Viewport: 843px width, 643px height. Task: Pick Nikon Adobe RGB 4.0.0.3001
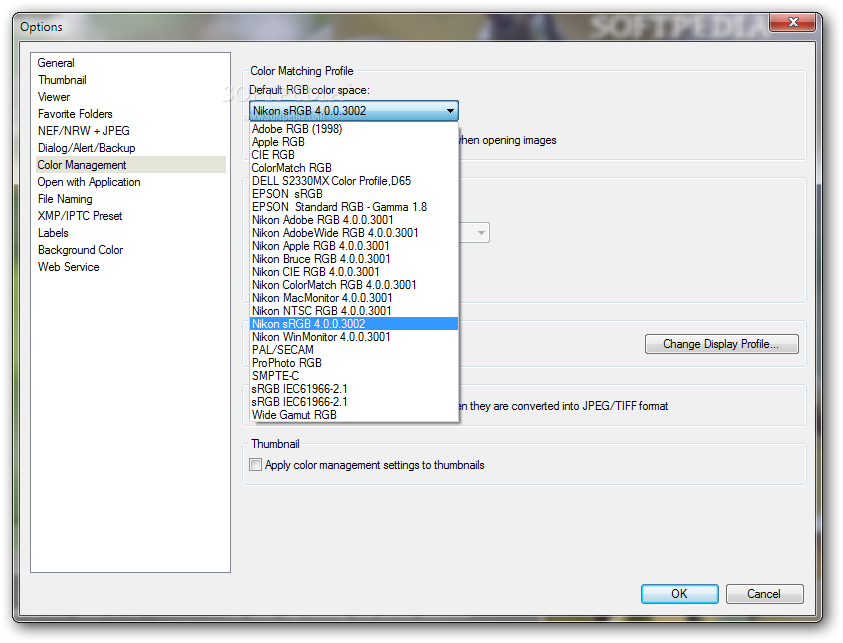tap(354, 220)
